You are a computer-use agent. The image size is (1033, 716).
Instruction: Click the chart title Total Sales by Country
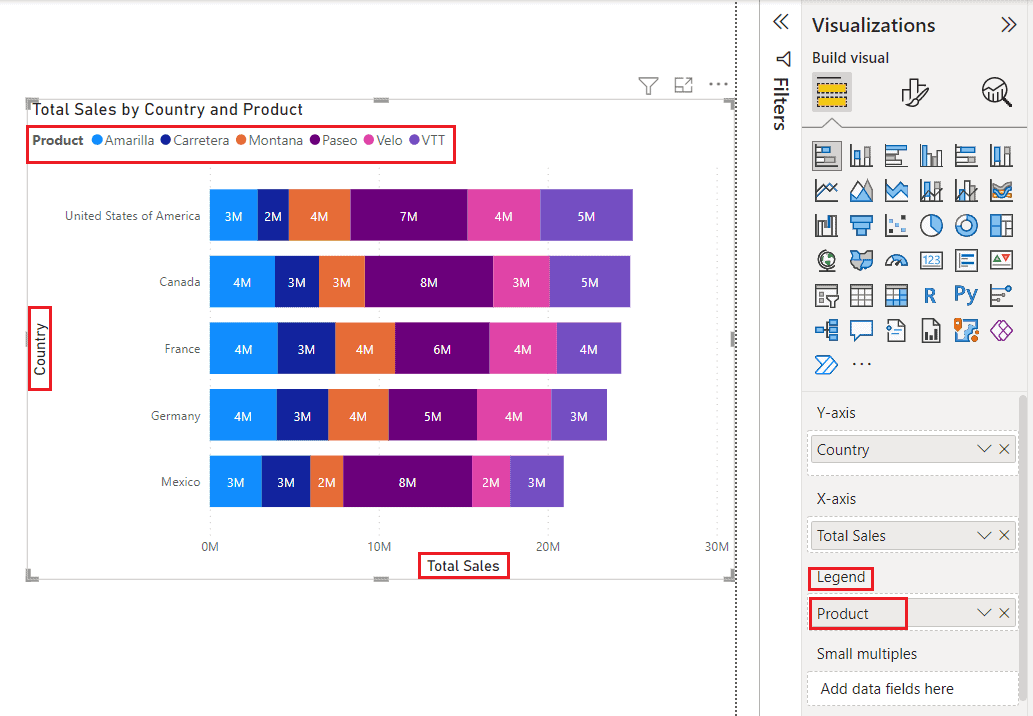pos(167,109)
